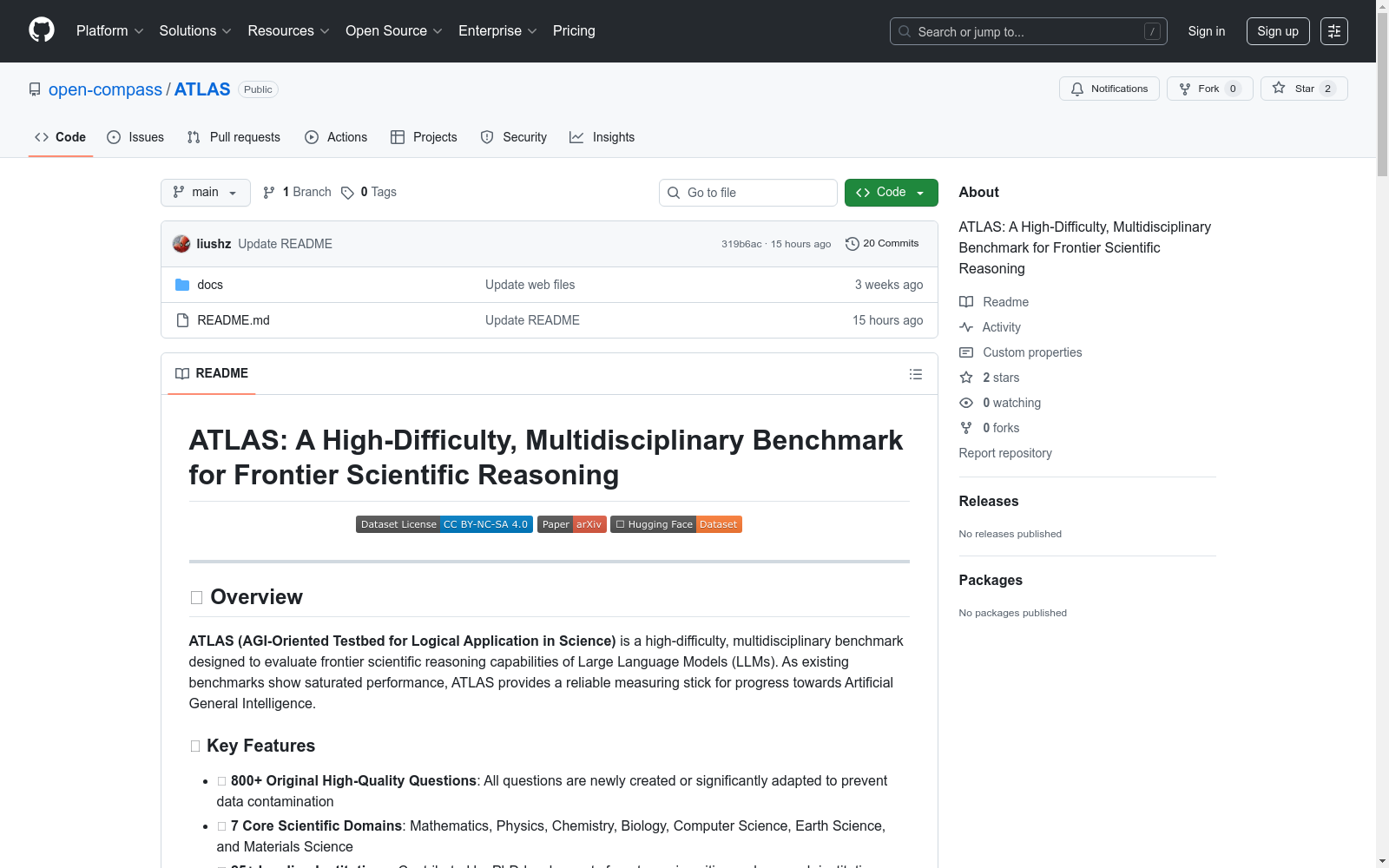The image size is (1389, 868).
Task: Click the scrollbar down arrow
Action: pos(1382,861)
